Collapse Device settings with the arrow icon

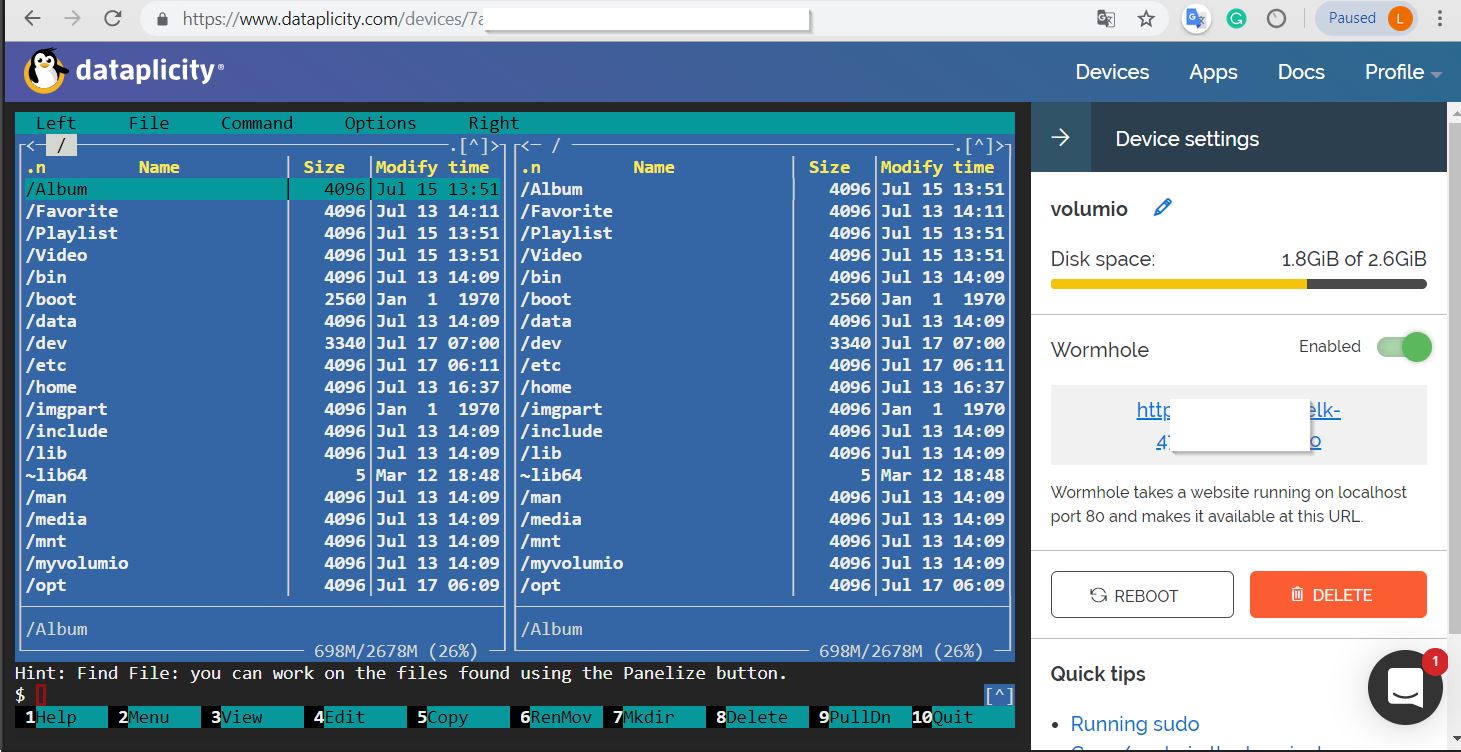click(x=1061, y=138)
